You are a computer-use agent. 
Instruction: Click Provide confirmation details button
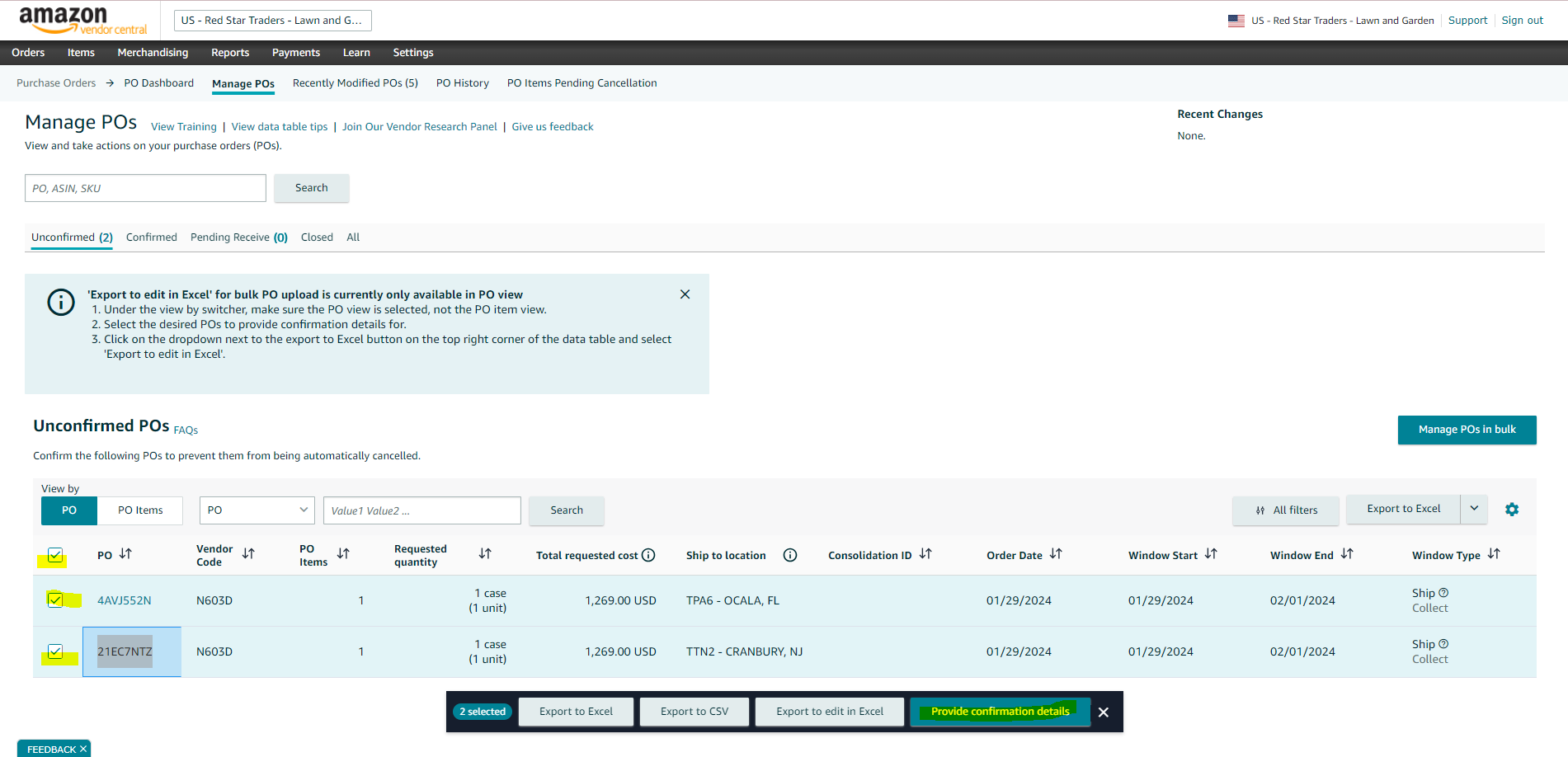(x=1000, y=712)
